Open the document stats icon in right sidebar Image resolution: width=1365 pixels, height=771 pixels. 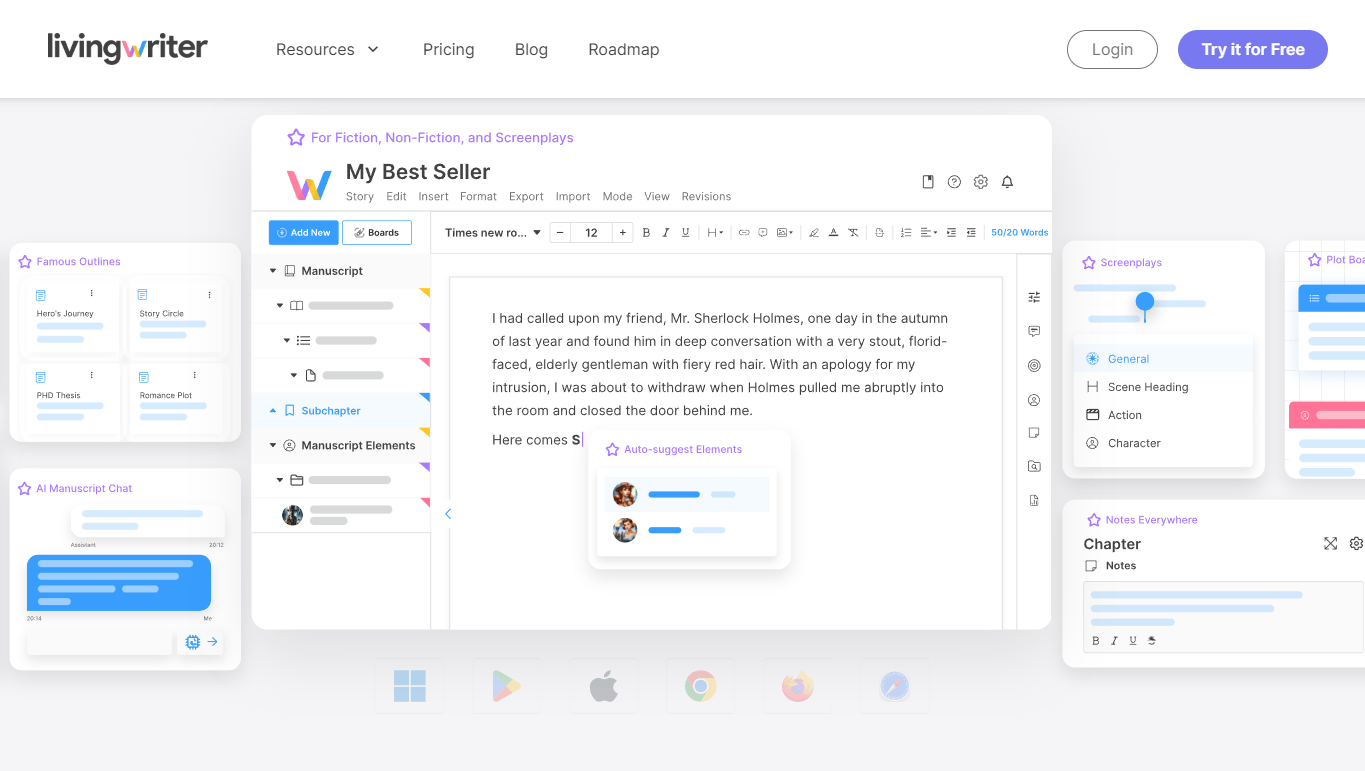[1034, 500]
